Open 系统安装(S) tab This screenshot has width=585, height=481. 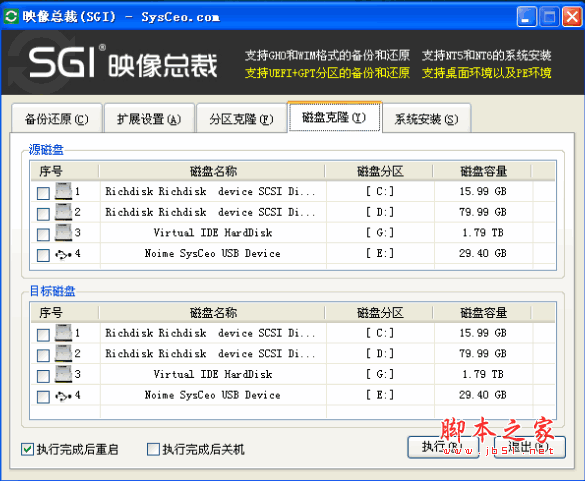426,119
